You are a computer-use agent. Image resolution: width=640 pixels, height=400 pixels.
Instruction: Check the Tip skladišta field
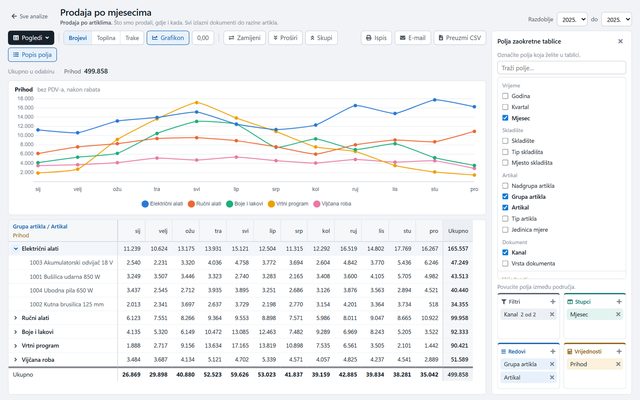point(505,152)
